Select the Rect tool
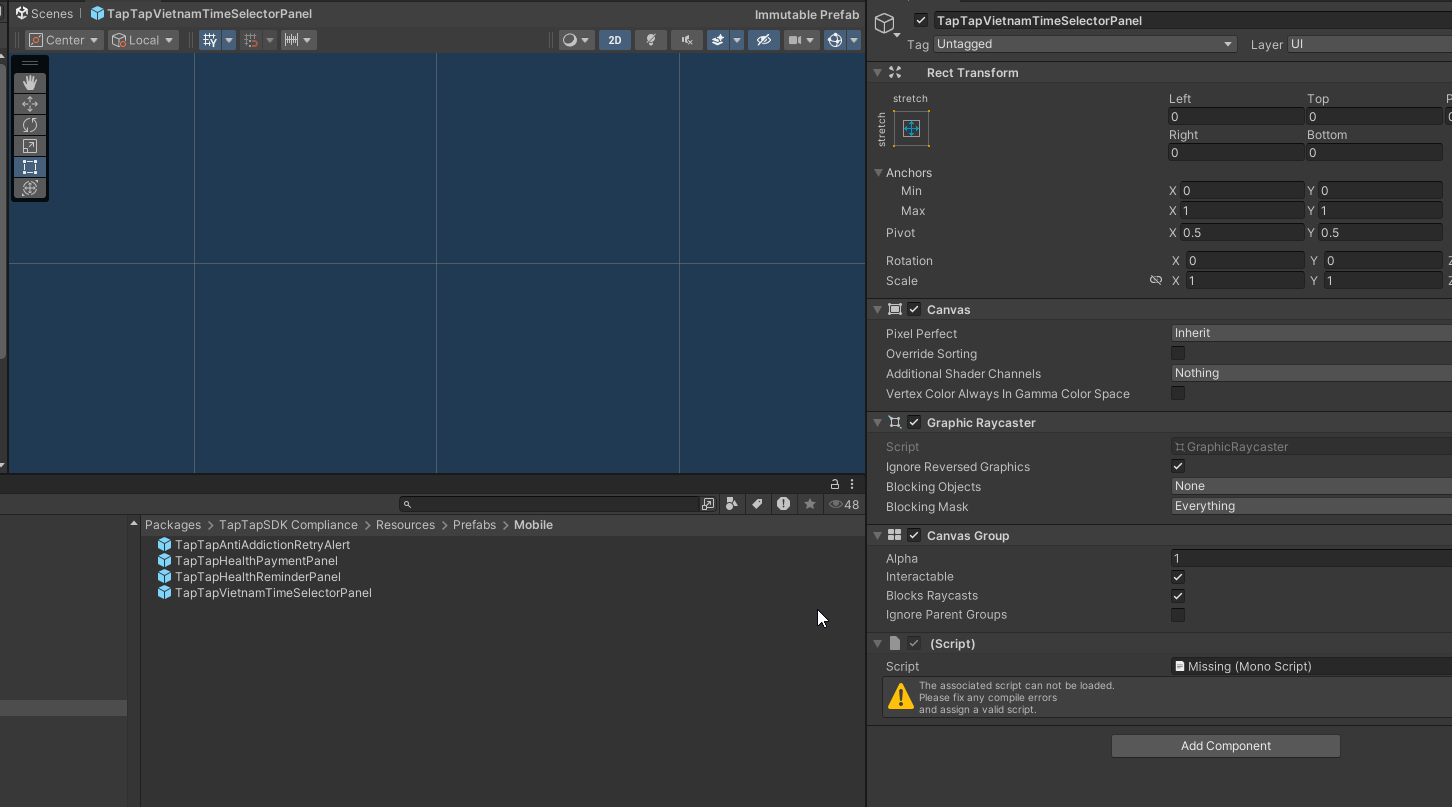 click(30, 167)
